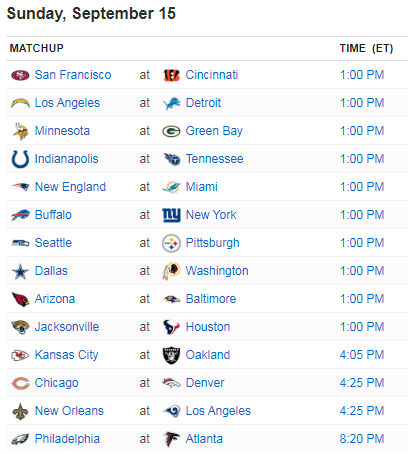Open the Kansas City team link
This screenshot has height=454, width=408.
(67, 355)
